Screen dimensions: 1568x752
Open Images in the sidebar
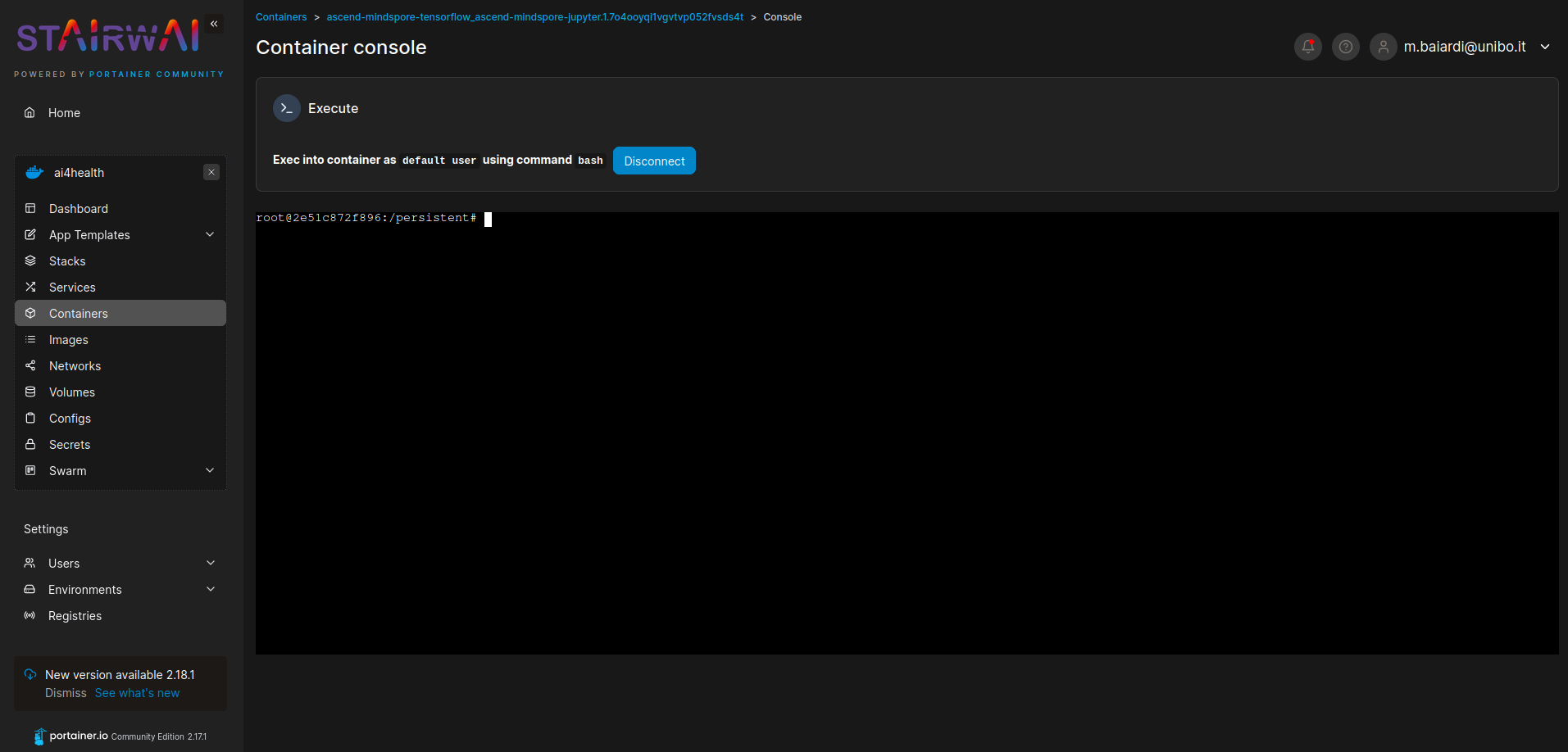click(x=69, y=340)
